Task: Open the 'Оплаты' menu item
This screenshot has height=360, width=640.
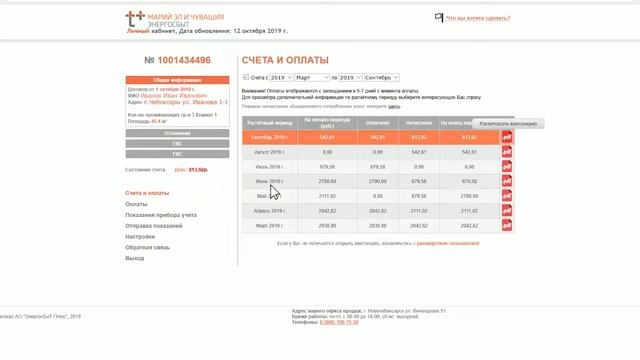Action: pyautogui.click(x=136, y=204)
